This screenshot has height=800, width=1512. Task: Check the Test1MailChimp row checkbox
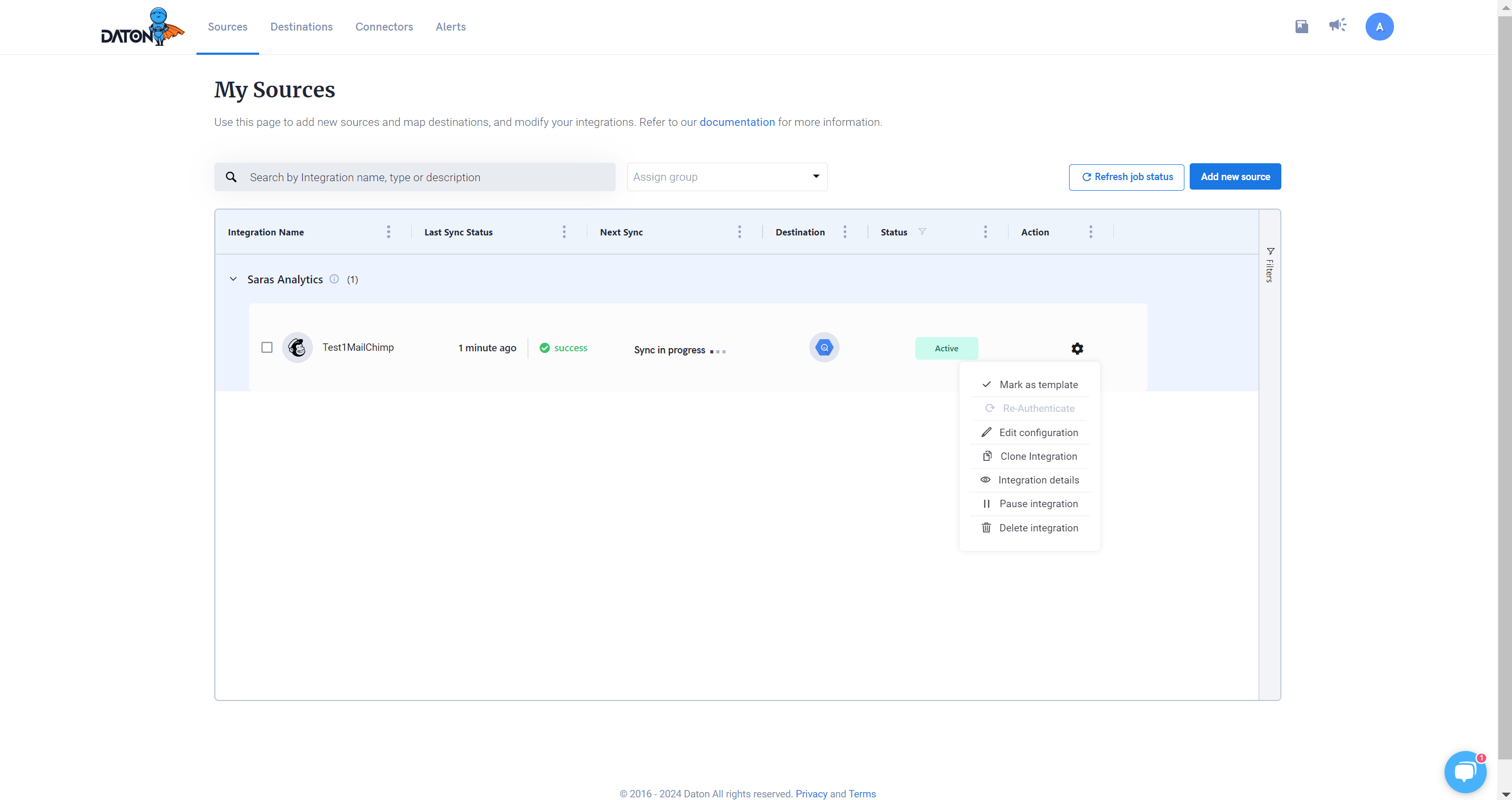pyautogui.click(x=267, y=348)
